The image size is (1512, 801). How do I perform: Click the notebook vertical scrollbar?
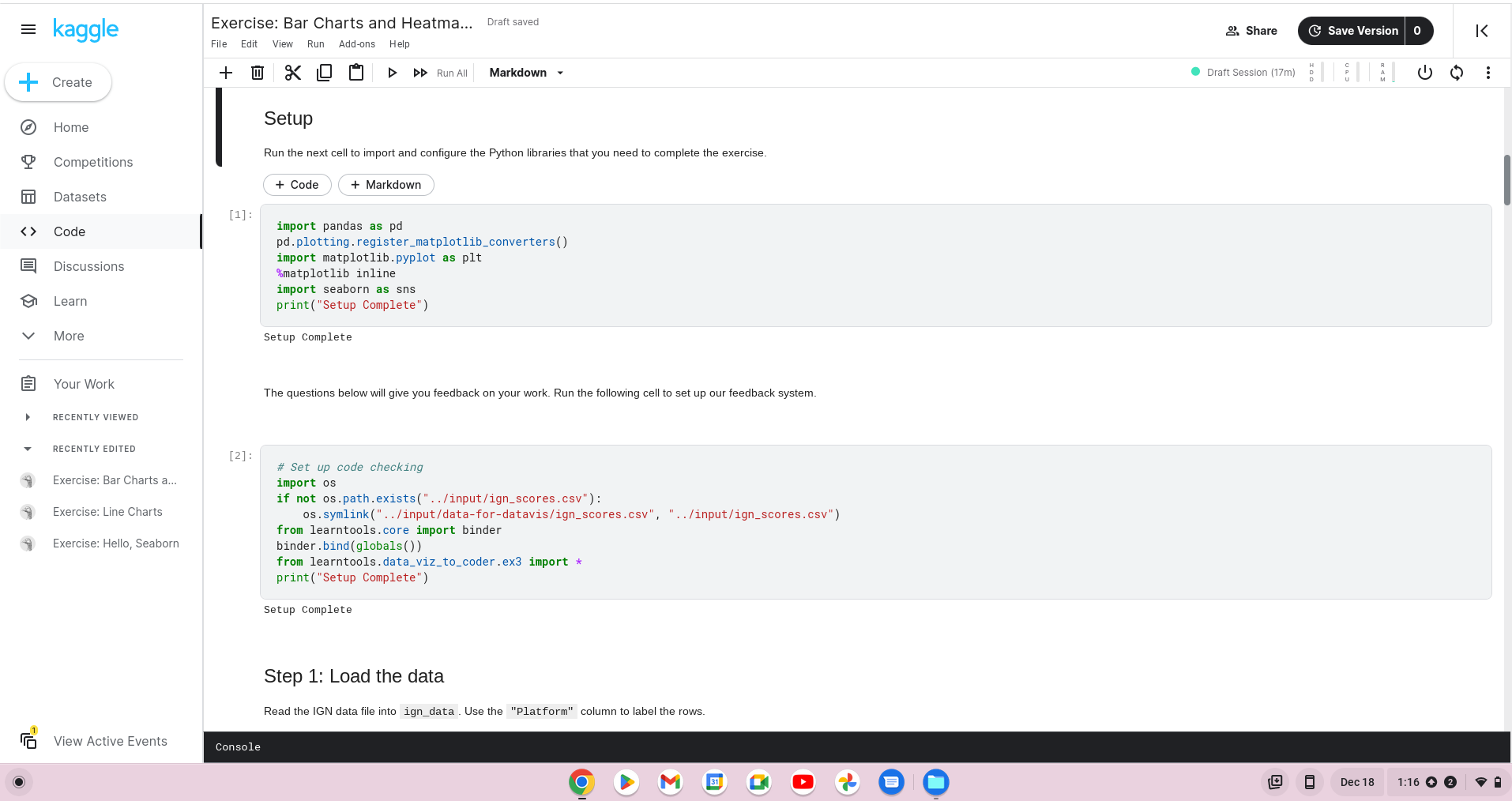coord(1506,180)
